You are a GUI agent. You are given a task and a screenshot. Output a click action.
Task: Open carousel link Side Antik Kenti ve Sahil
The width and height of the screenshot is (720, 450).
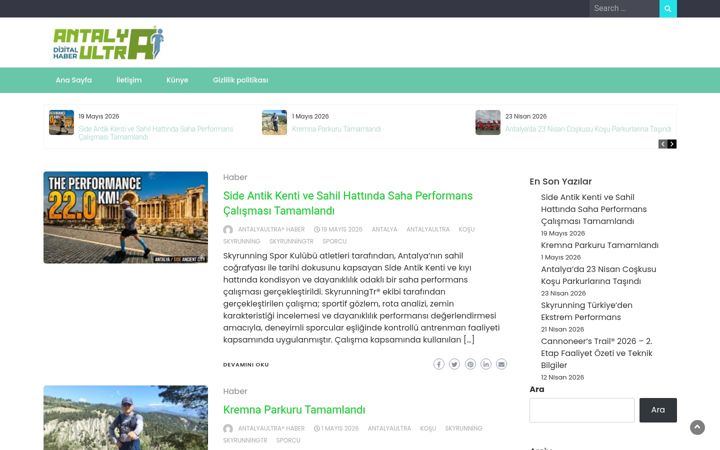(x=156, y=133)
